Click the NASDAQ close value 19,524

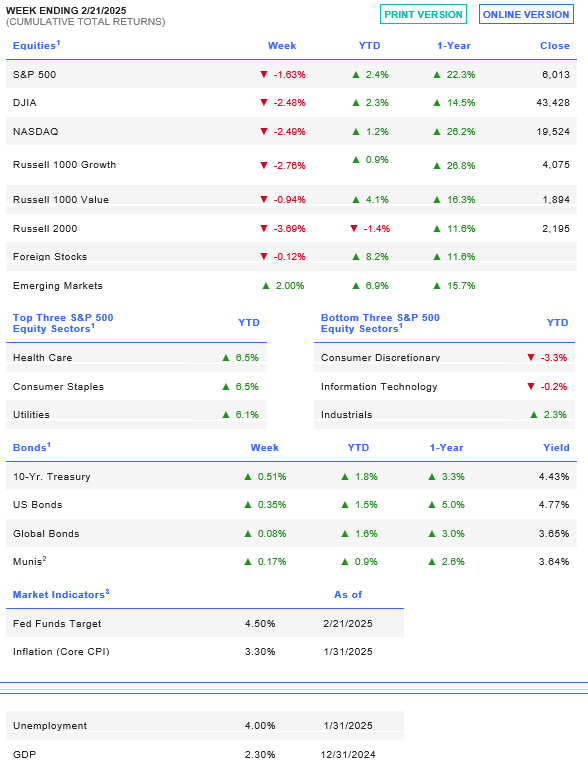(553, 131)
